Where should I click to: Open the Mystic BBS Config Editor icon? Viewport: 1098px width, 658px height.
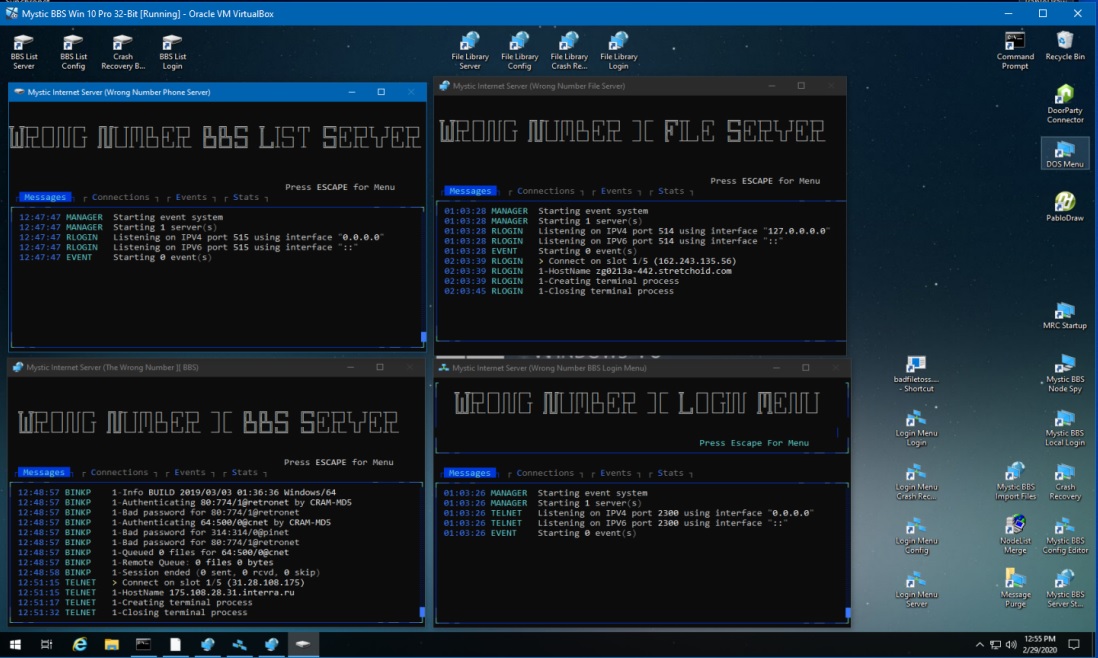pos(1064,536)
